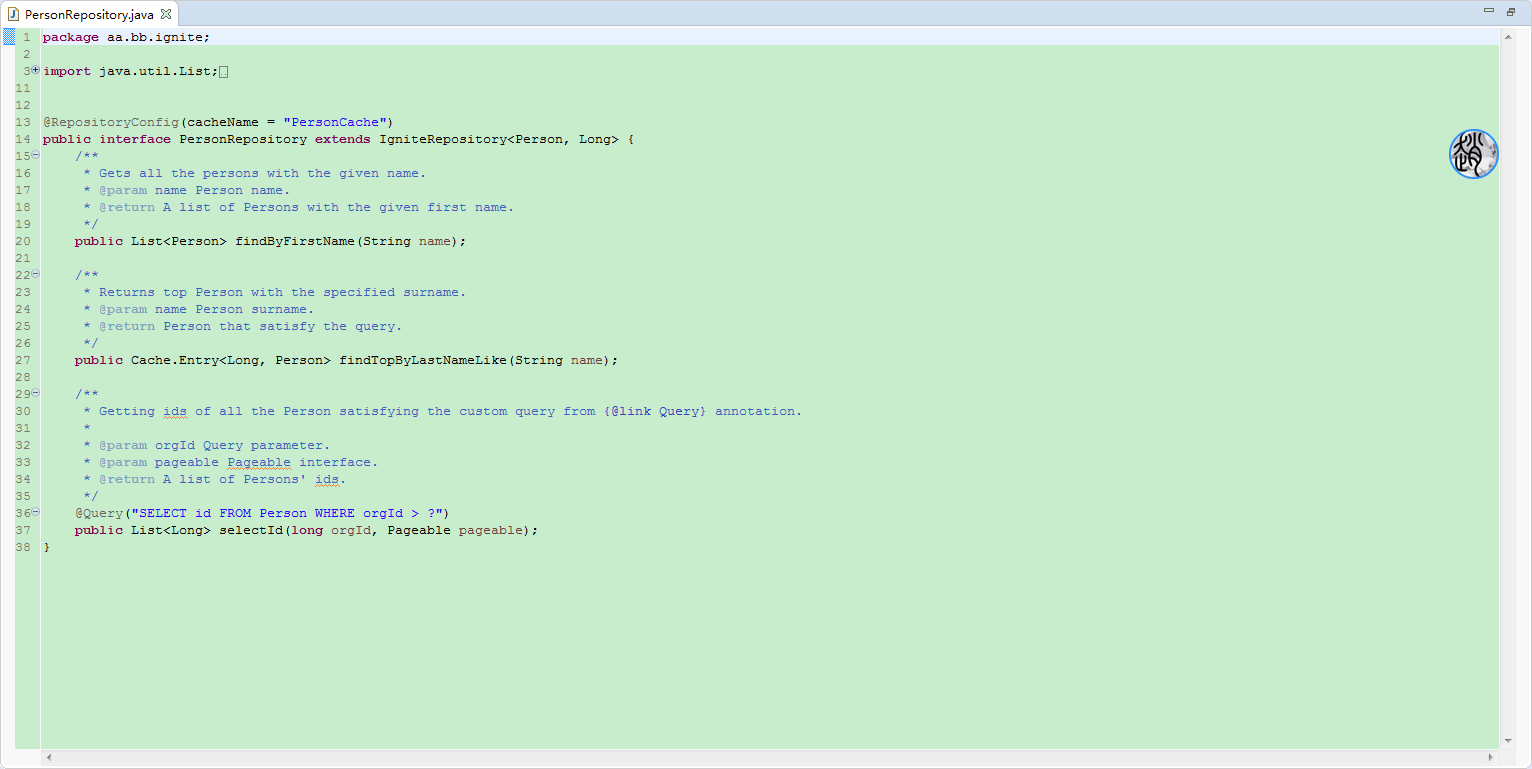The image size is (1532, 769).
Task: Click the horizontal scrollbar left arrow
Action: (x=48, y=758)
